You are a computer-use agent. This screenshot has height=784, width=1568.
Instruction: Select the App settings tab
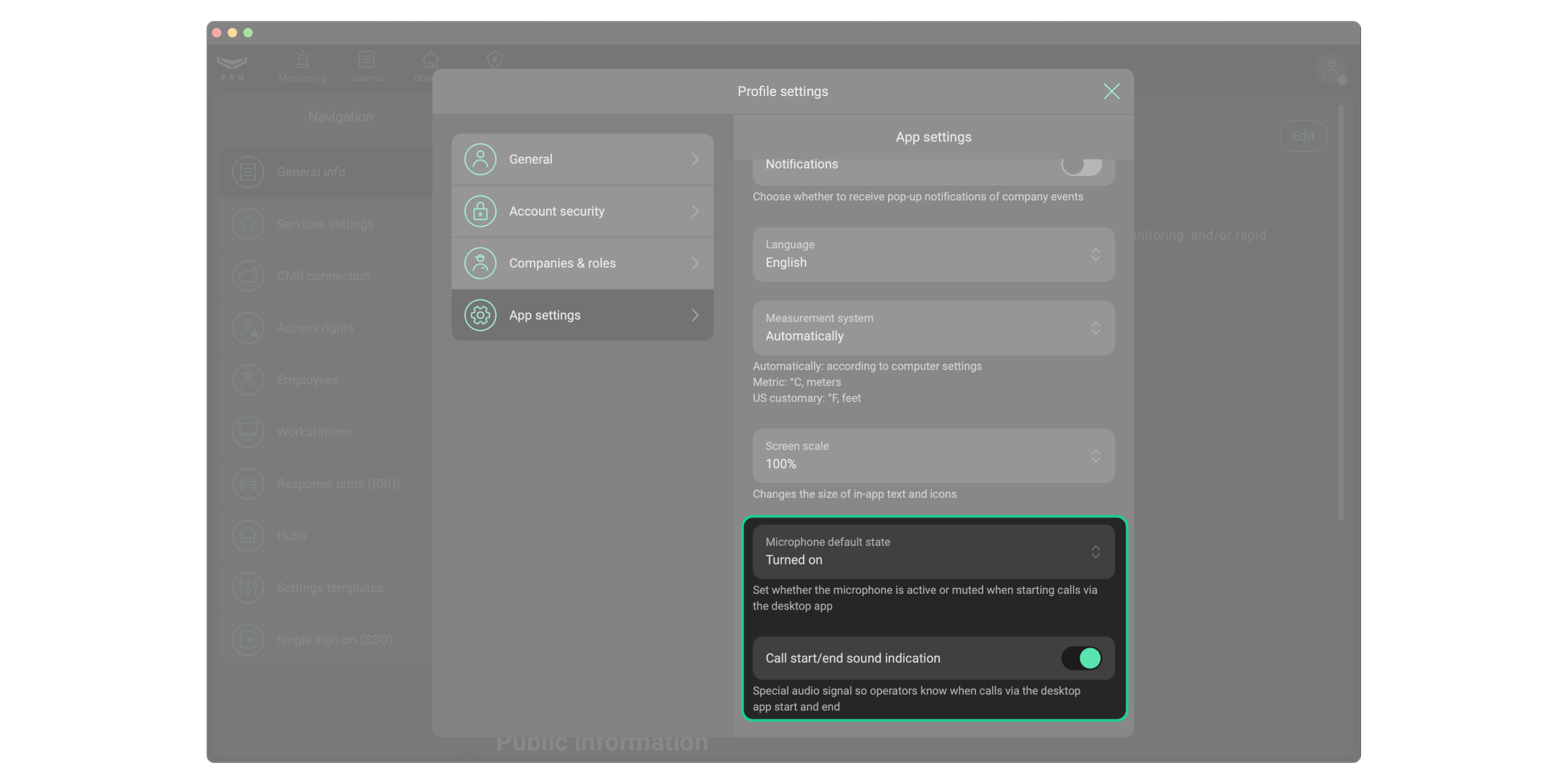tap(582, 315)
